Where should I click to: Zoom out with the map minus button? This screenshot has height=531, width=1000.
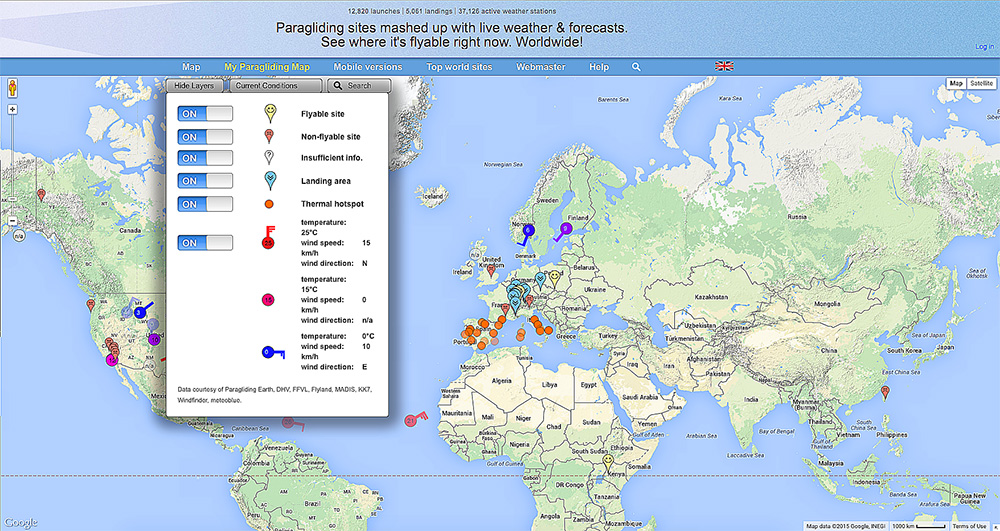[12, 221]
